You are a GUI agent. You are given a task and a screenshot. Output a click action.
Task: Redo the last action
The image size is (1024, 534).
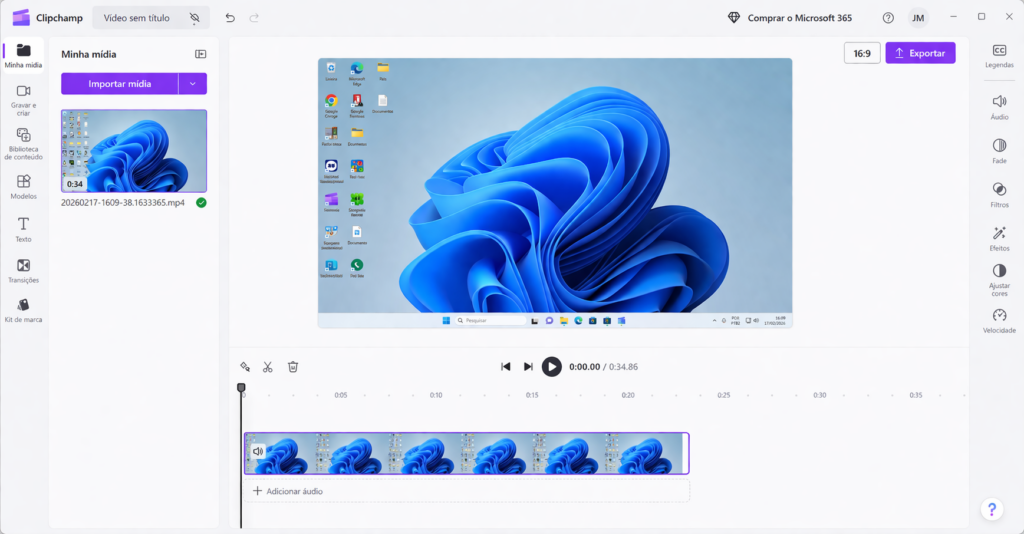pyautogui.click(x=254, y=18)
